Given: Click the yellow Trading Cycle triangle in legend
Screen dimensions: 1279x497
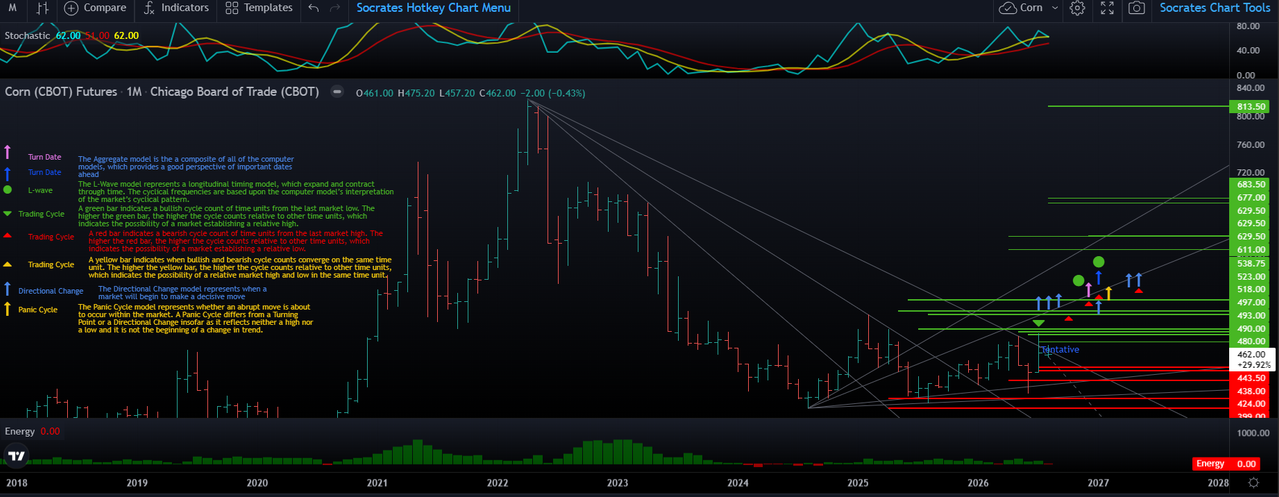Looking at the screenshot, I should click(x=8, y=265).
